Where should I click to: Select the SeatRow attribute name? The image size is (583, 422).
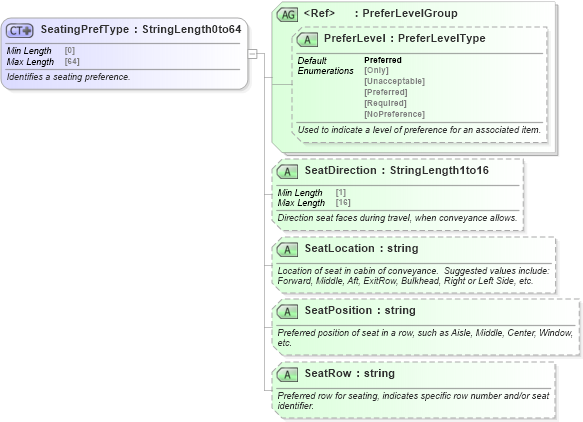(x=328, y=373)
